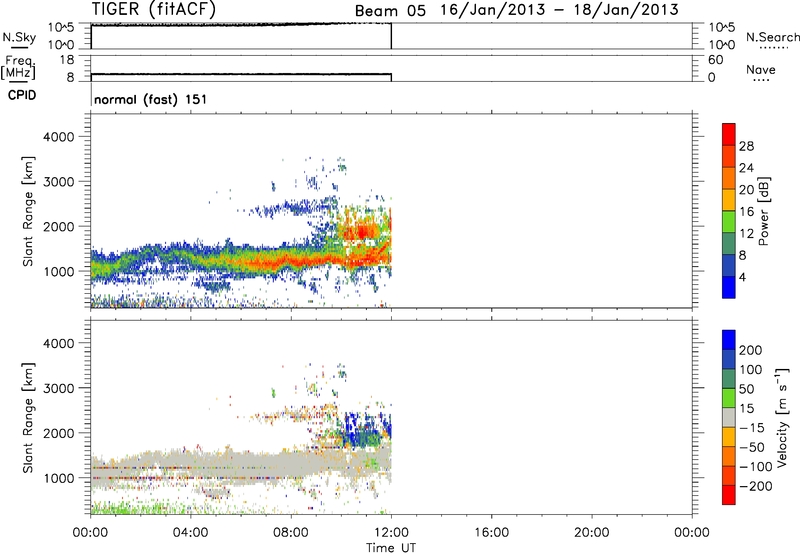Click the 'Slant Range [km]' label of power panel

pyautogui.click(x=28, y=211)
